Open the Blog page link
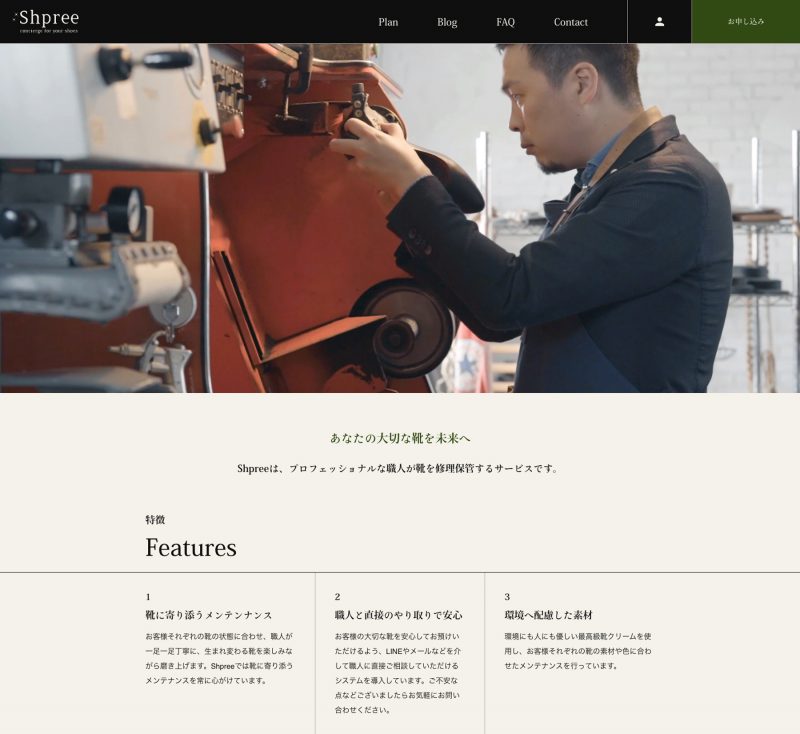This screenshot has height=734, width=800. point(447,22)
